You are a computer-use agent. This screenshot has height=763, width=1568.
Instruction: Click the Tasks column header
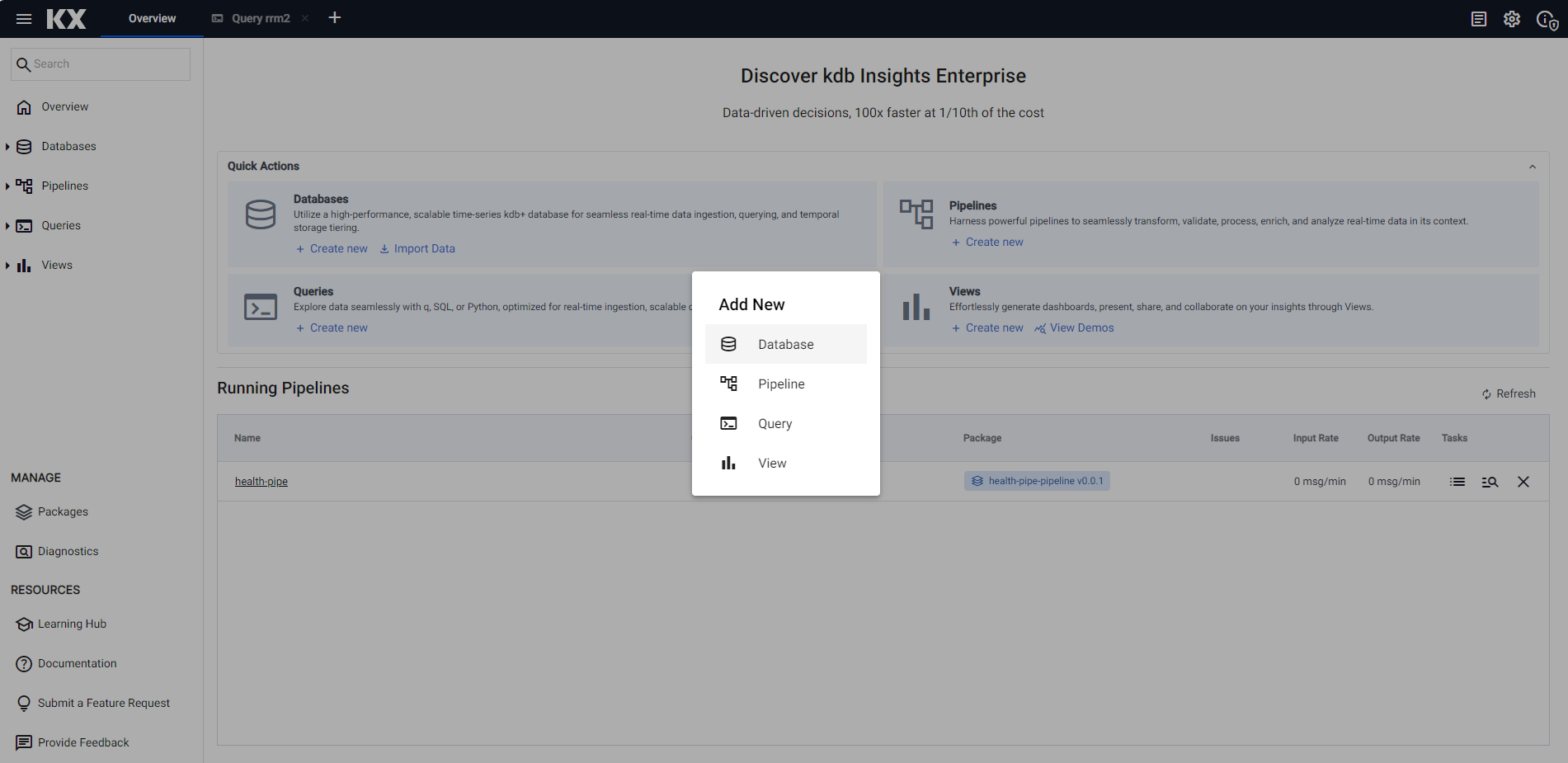point(1454,438)
